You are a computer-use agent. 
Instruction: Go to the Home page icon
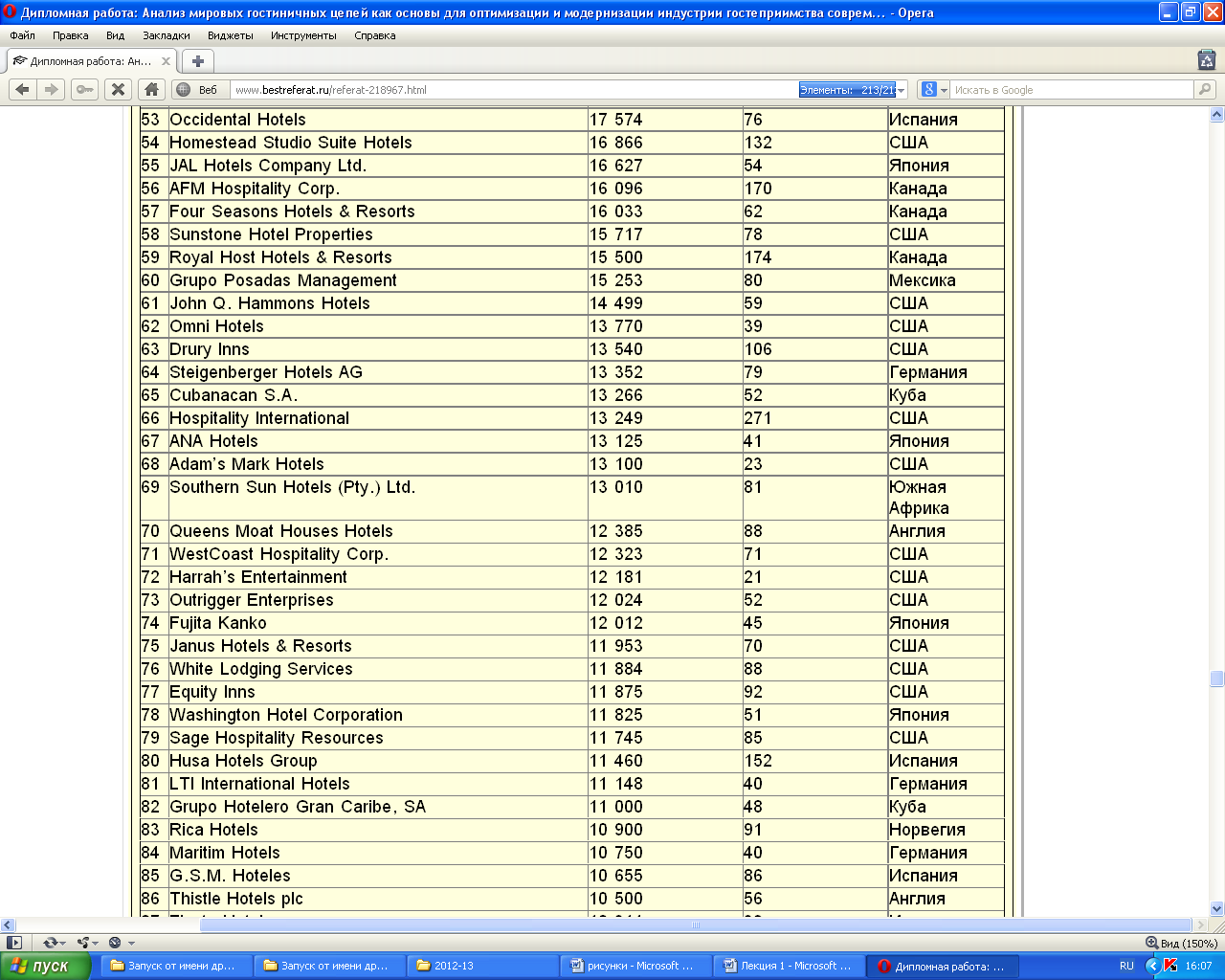click(150, 89)
